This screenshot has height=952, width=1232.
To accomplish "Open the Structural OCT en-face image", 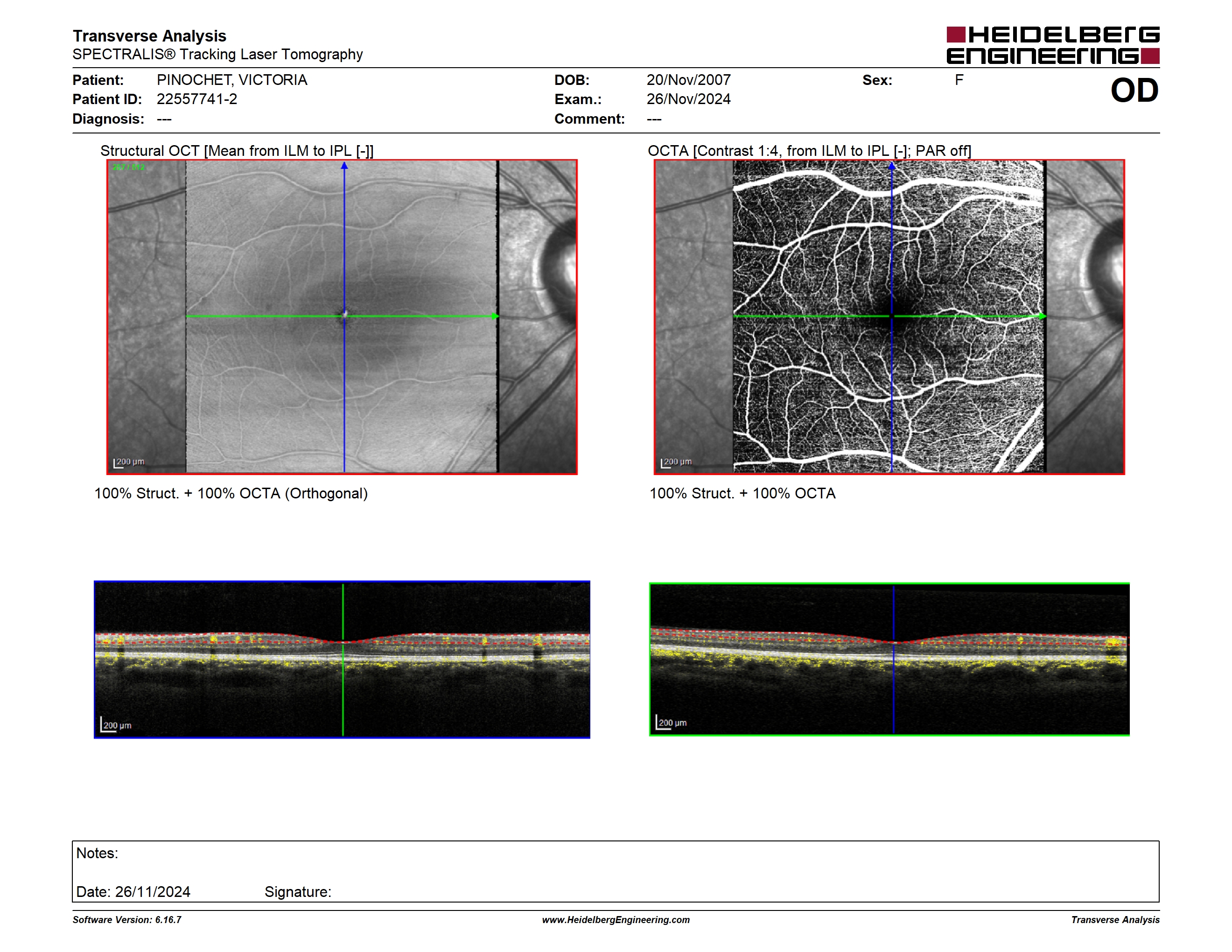I will 342,317.
